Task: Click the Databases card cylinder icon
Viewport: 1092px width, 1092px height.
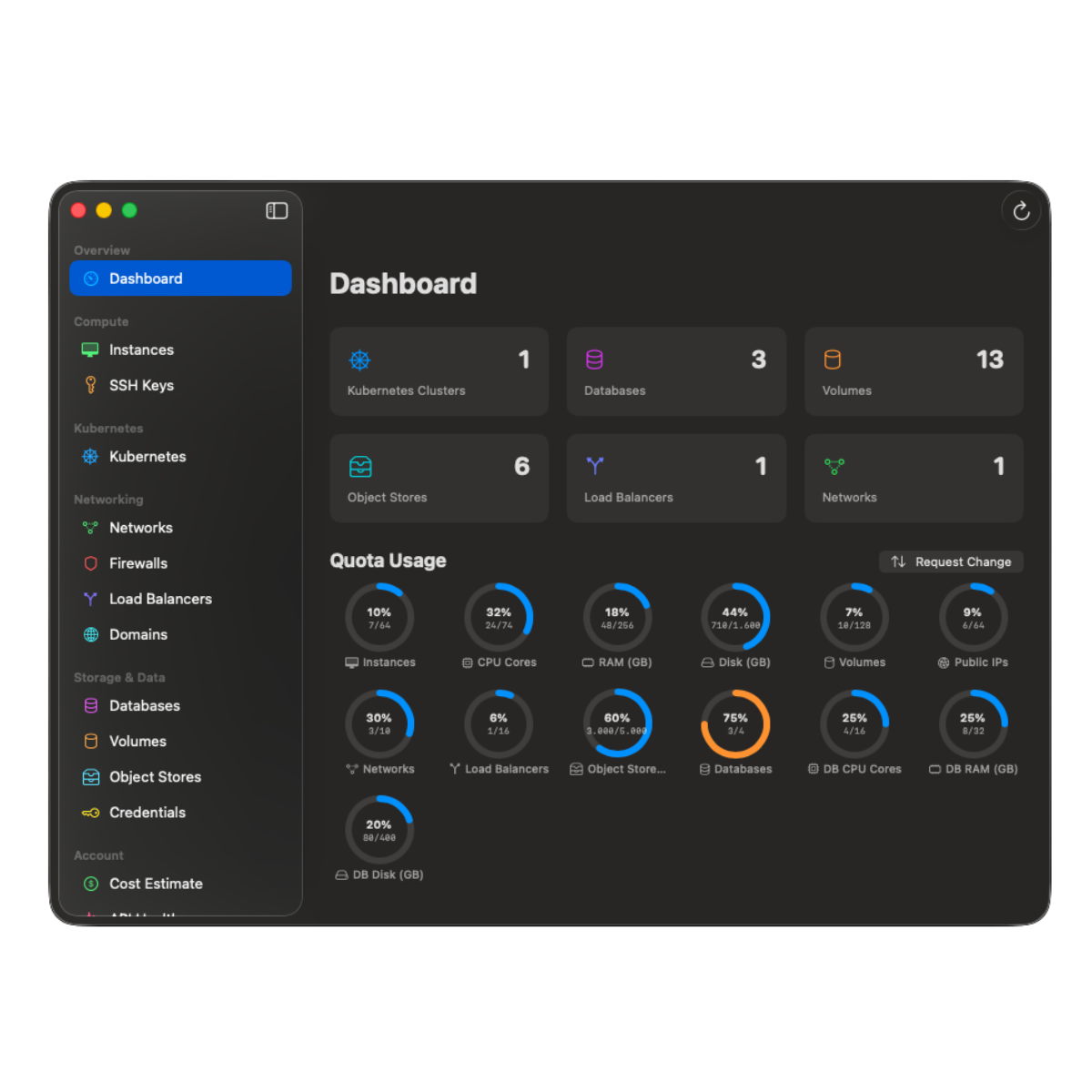Action: click(594, 359)
